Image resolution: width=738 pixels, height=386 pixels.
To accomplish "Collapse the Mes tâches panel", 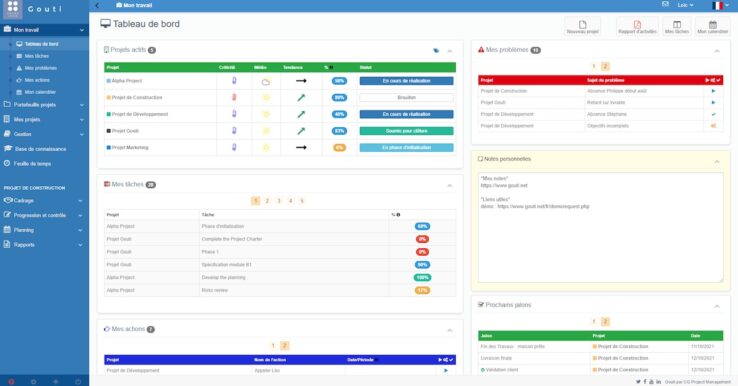I will click(449, 186).
